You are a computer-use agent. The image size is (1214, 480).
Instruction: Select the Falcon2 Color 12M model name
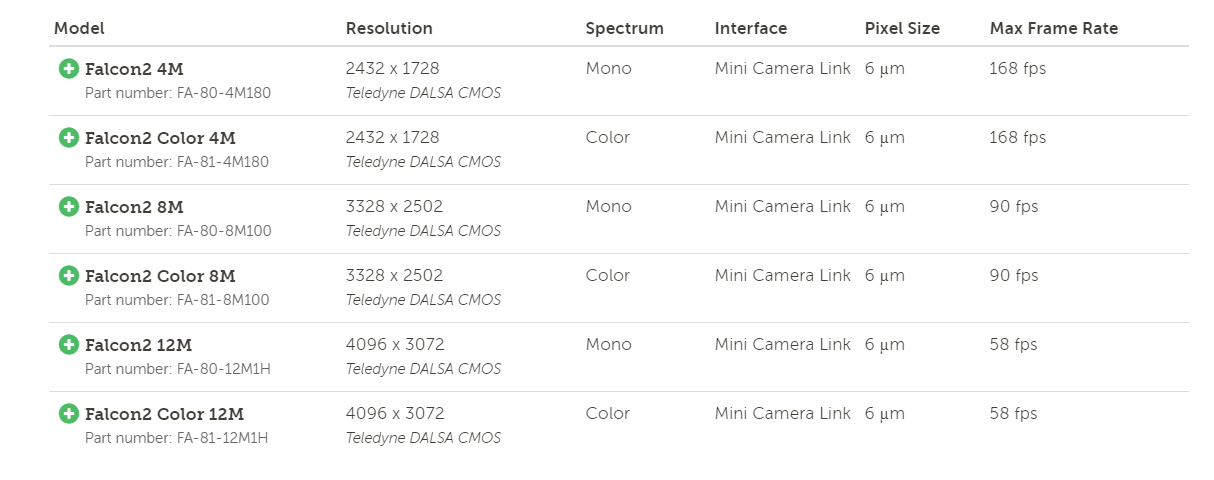click(x=164, y=414)
